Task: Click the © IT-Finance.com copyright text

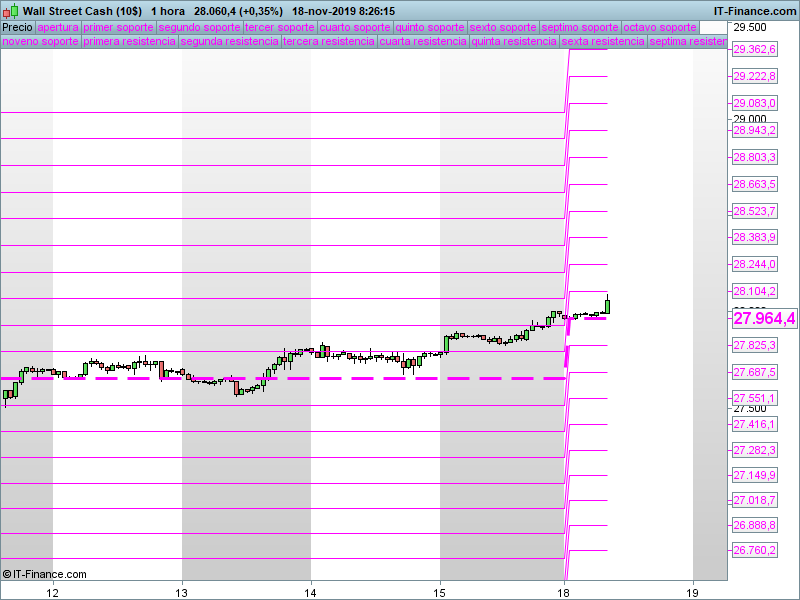Action: [x=45, y=574]
